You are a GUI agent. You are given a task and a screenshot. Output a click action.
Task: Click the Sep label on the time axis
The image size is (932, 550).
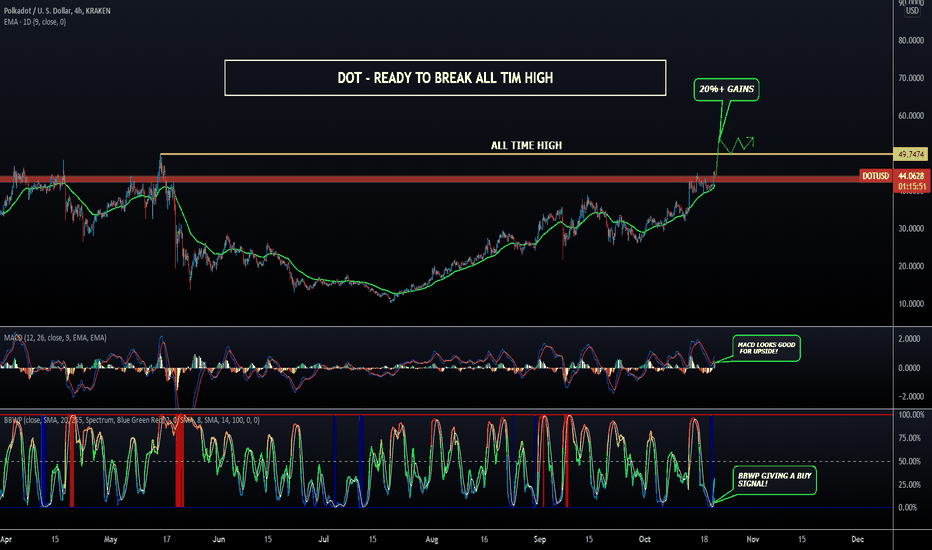coord(540,540)
